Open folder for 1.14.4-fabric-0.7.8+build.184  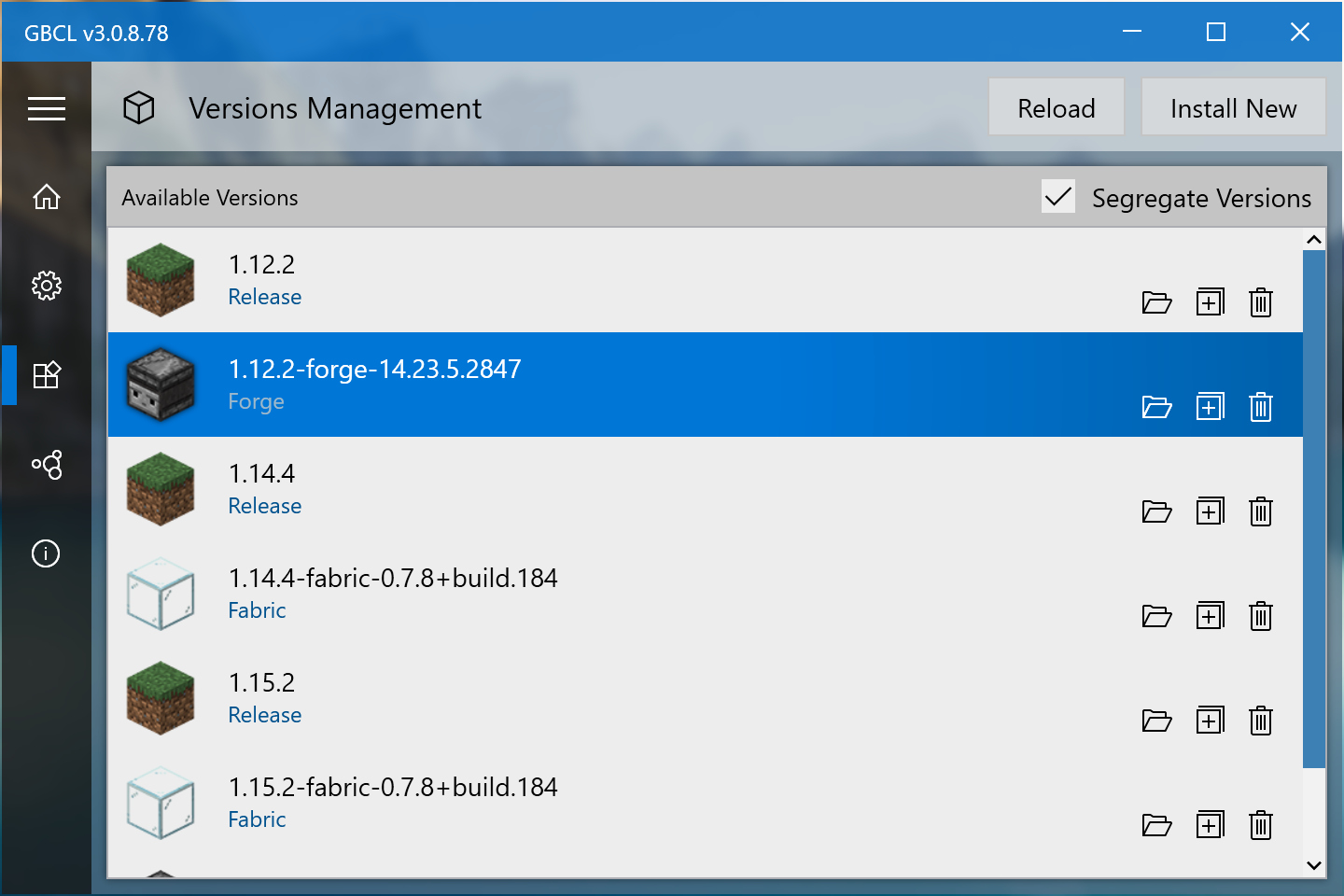click(1157, 616)
